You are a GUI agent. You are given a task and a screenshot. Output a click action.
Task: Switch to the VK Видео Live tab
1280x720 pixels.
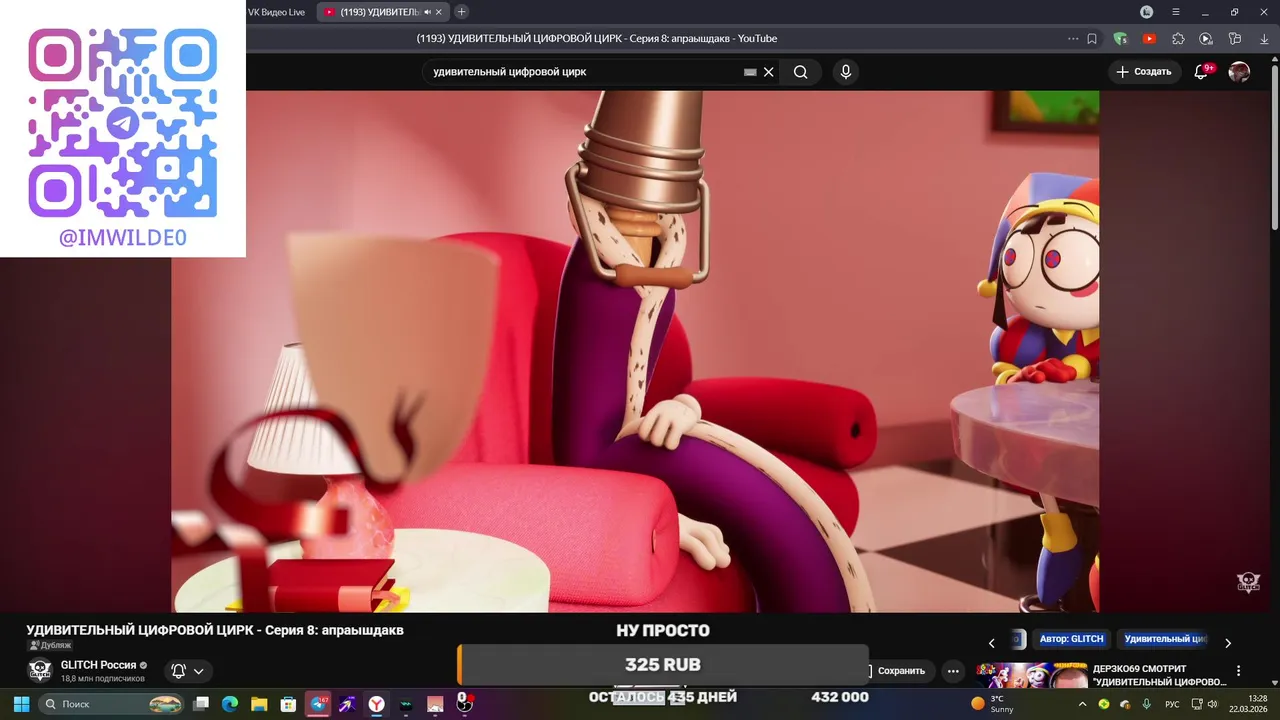276,12
